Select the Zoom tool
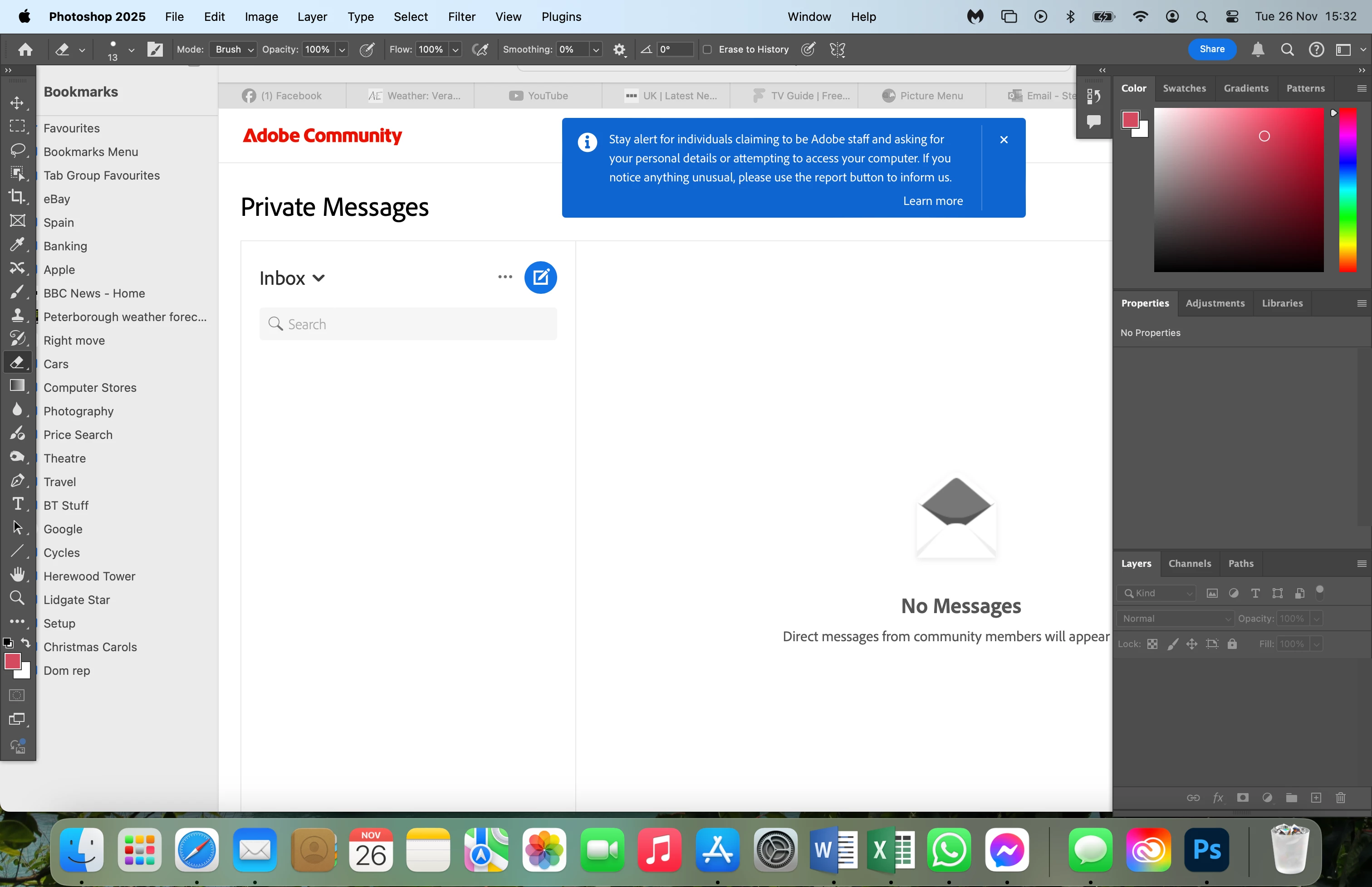1372x887 pixels. [x=17, y=598]
